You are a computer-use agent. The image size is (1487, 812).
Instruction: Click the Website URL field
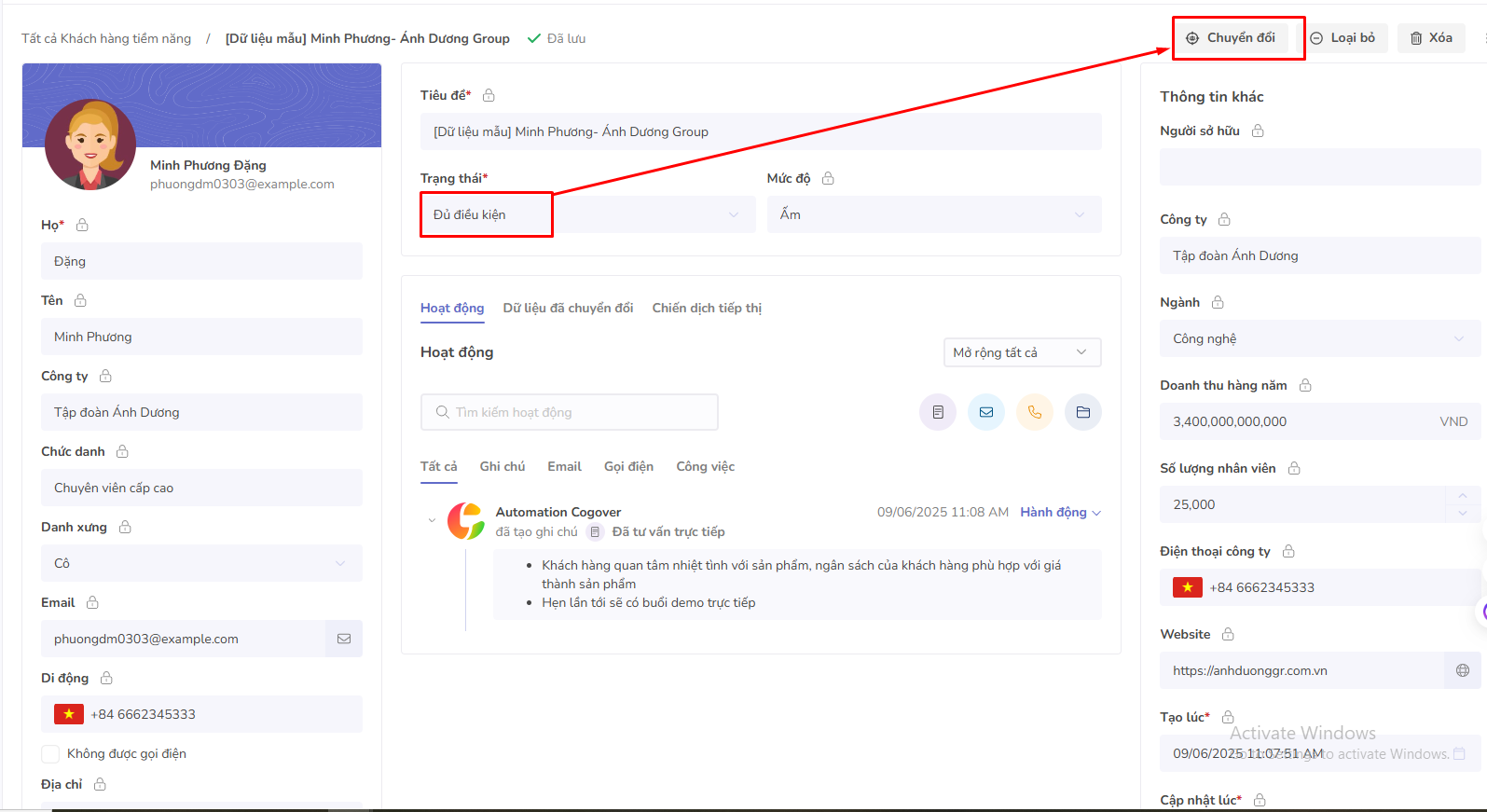(1301, 670)
